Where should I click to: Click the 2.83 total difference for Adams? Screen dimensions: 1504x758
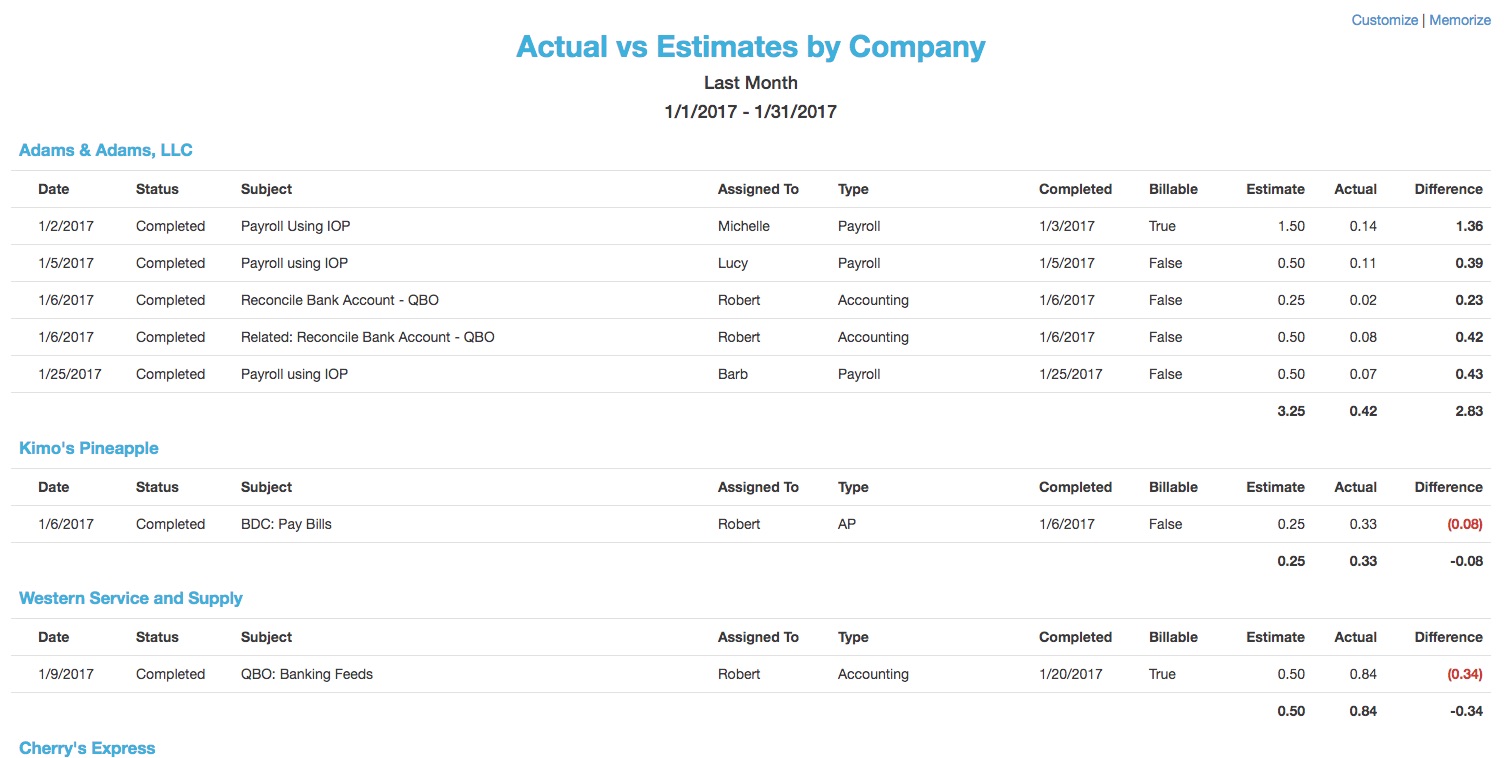coord(1469,411)
